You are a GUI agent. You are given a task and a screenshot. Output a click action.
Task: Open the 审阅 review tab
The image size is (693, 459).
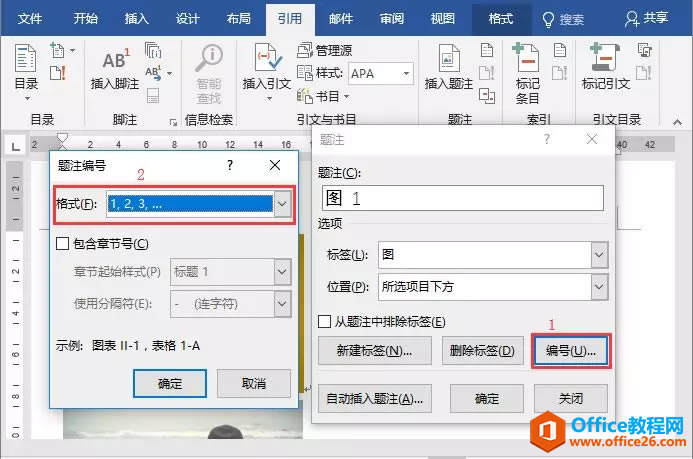point(392,19)
